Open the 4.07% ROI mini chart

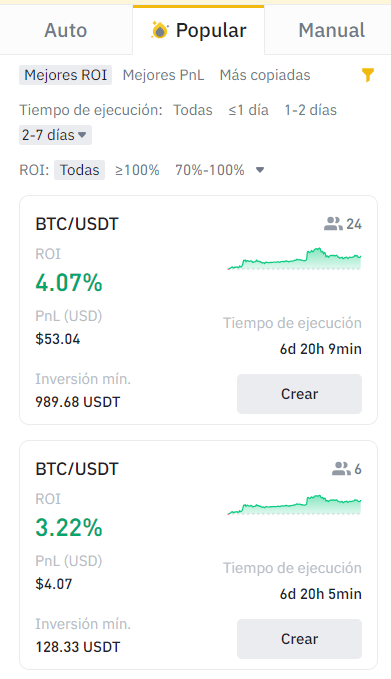coord(294,259)
